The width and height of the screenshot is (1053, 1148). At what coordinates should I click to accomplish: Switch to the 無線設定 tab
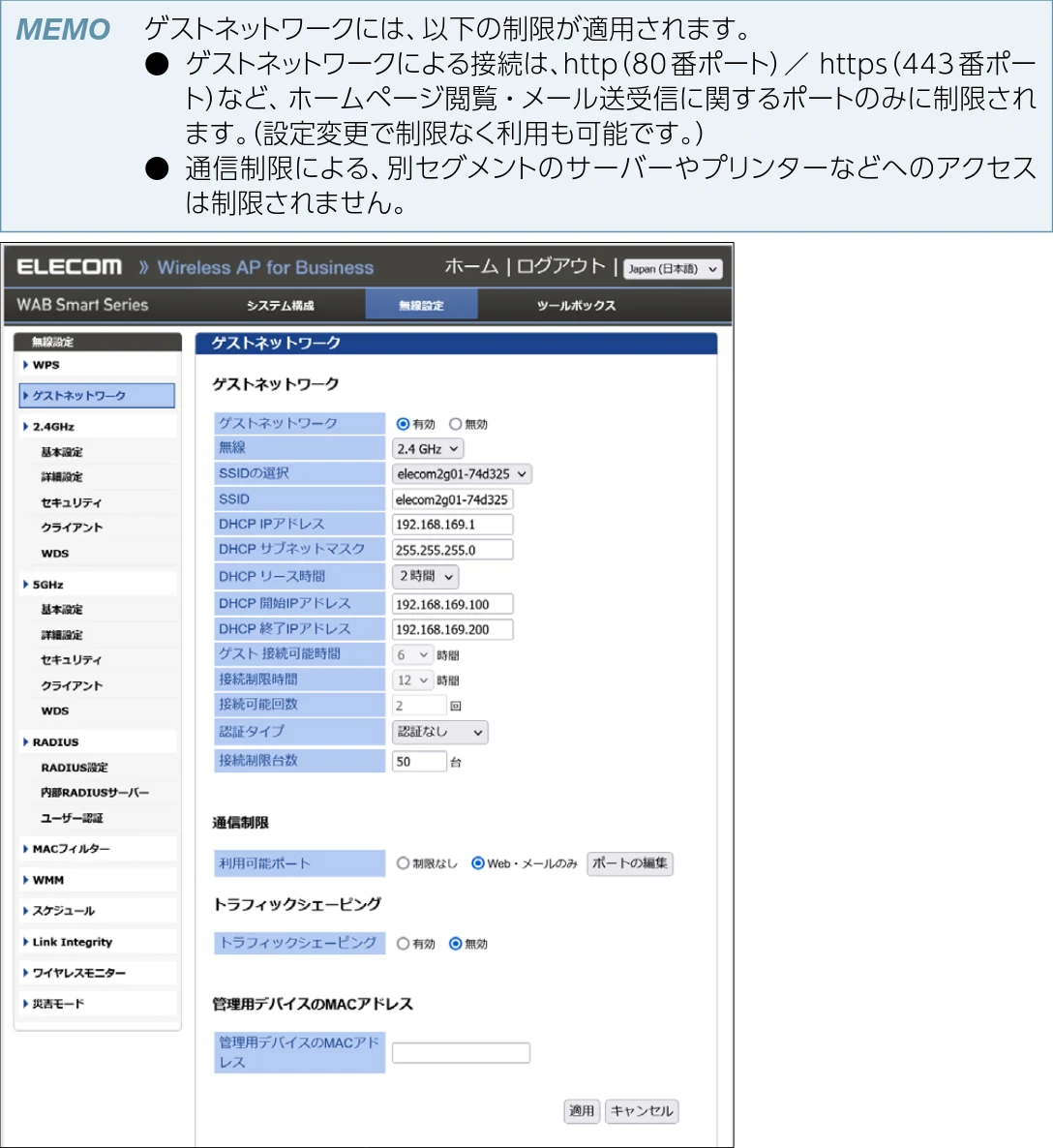[x=422, y=305]
